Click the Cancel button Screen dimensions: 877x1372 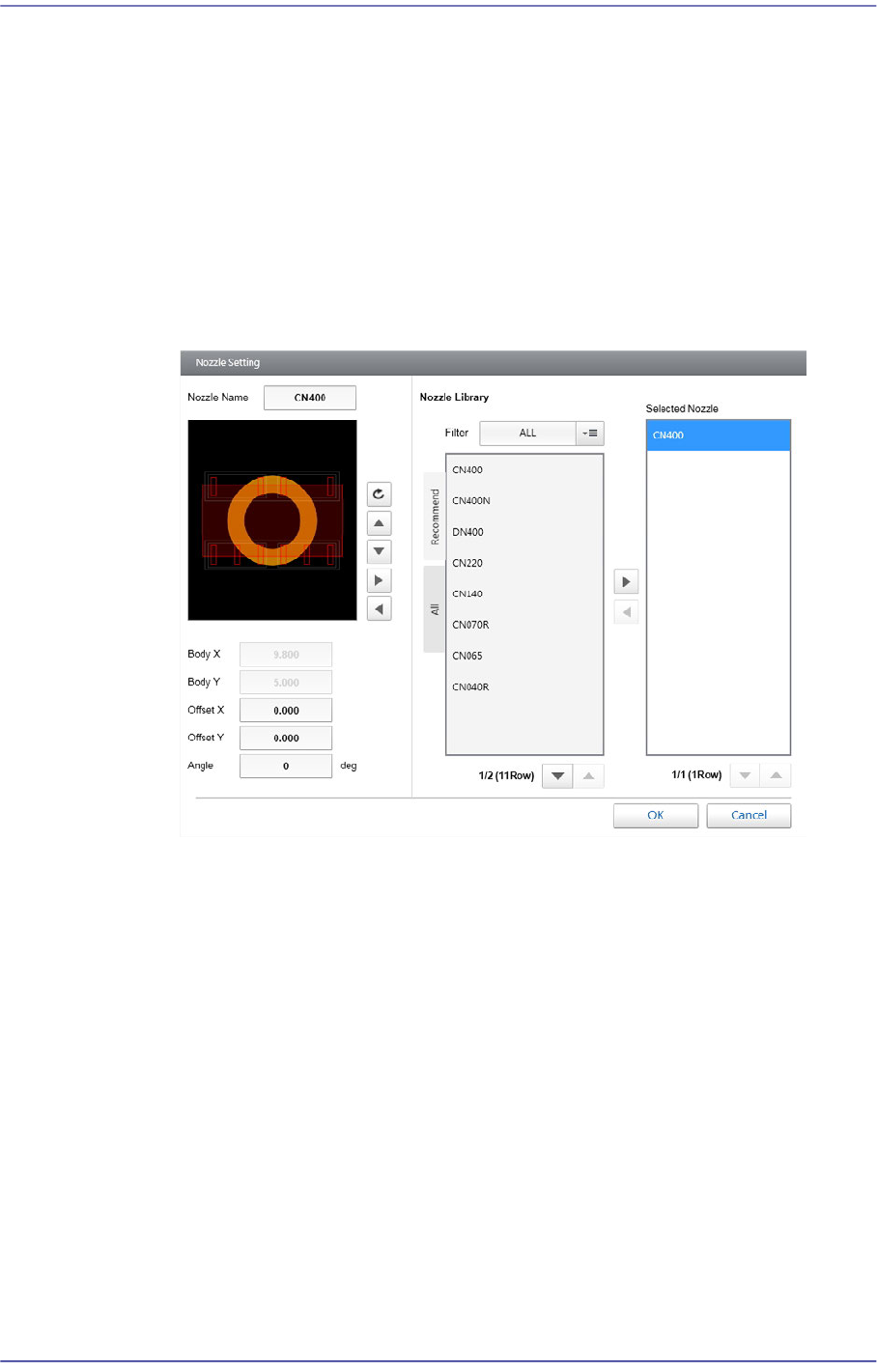pos(749,816)
